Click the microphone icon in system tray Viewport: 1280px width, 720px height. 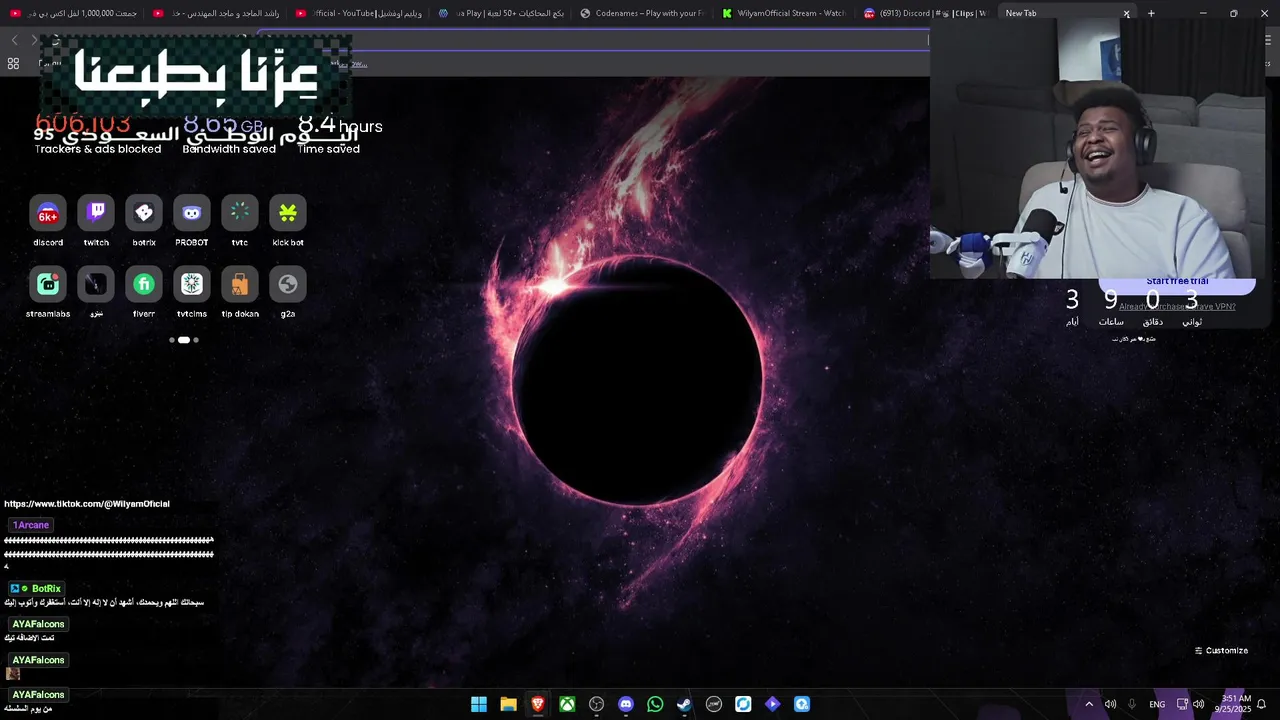tap(1132, 704)
